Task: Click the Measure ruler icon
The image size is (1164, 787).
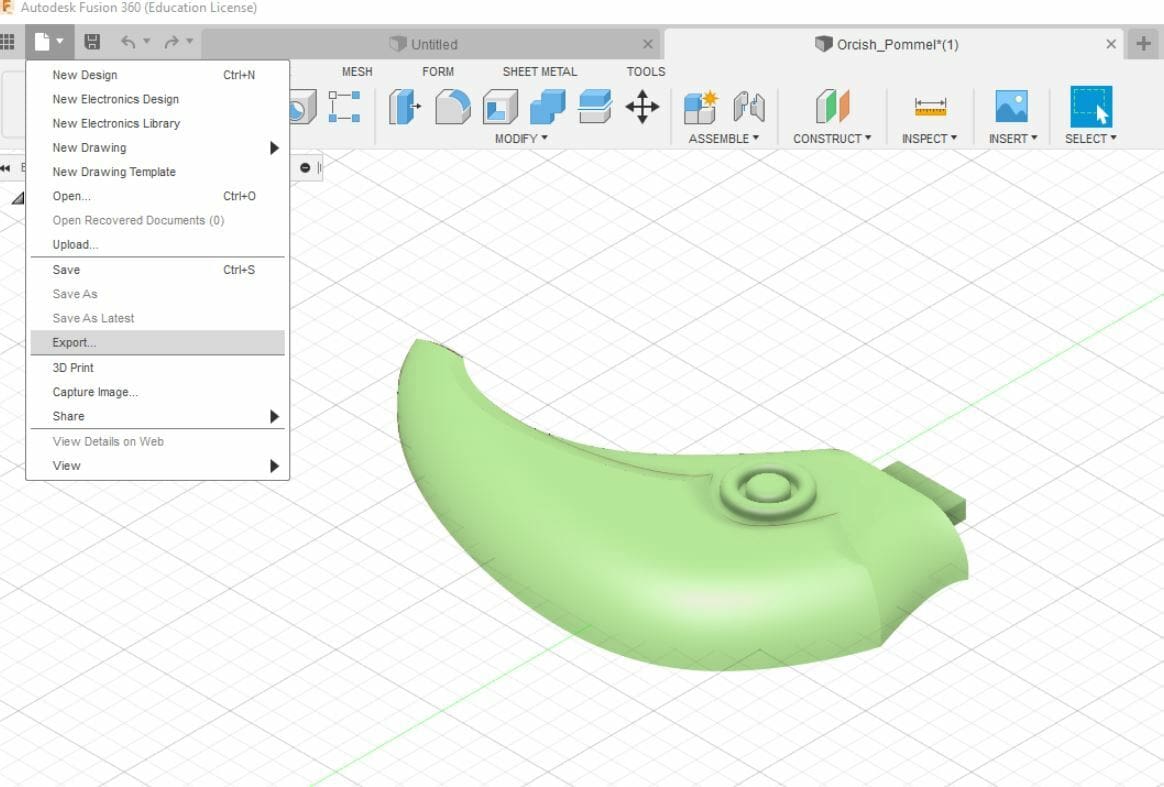Action: [930, 108]
